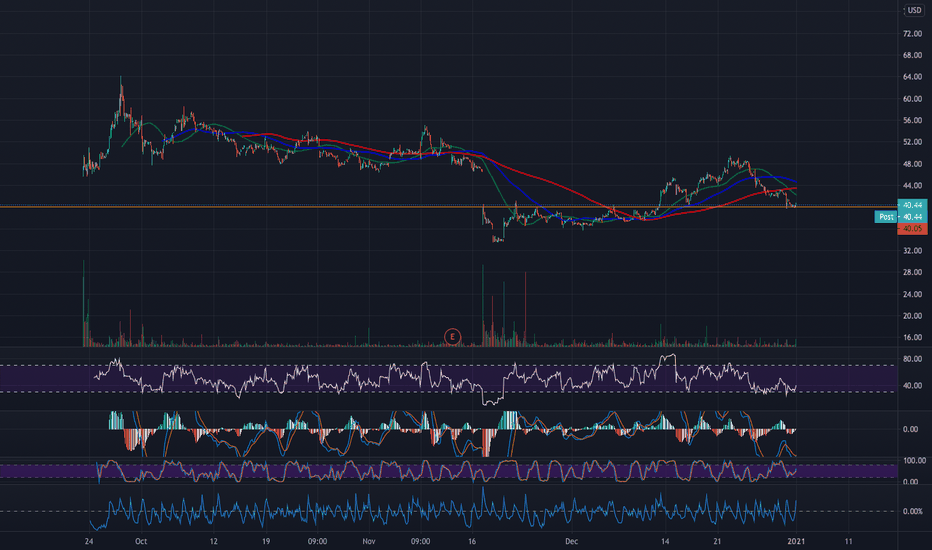Viewport: 932px width, 550px height.
Task: Click the 48.00 price axis label
Action: point(912,164)
